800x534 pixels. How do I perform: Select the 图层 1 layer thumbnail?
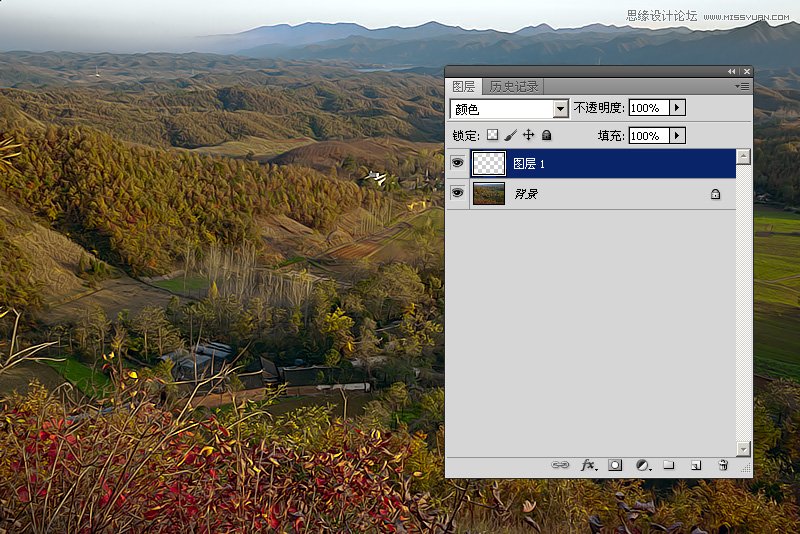[489, 164]
